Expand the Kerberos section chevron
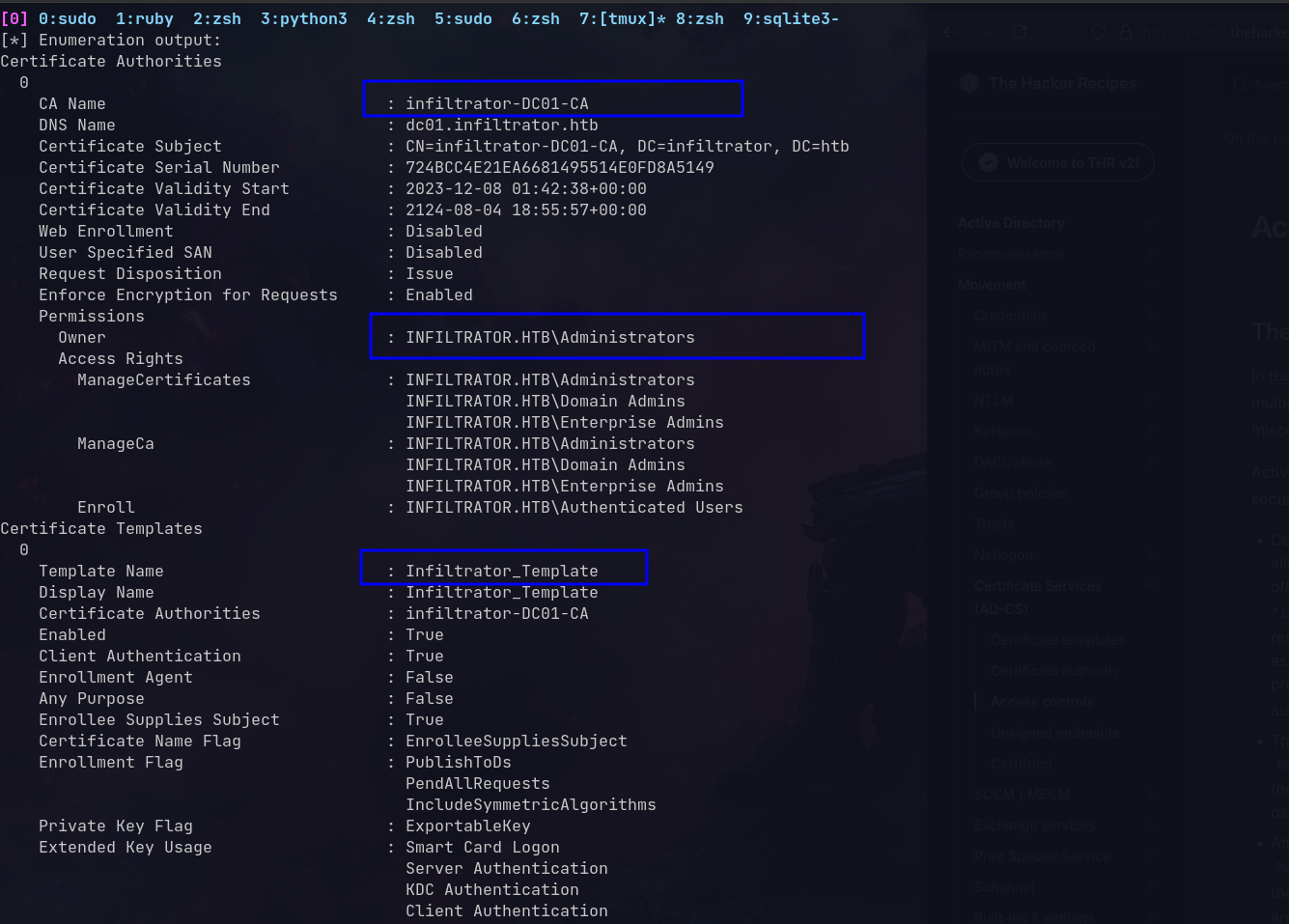This screenshot has height=924, width=1289. (x=1149, y=432)
